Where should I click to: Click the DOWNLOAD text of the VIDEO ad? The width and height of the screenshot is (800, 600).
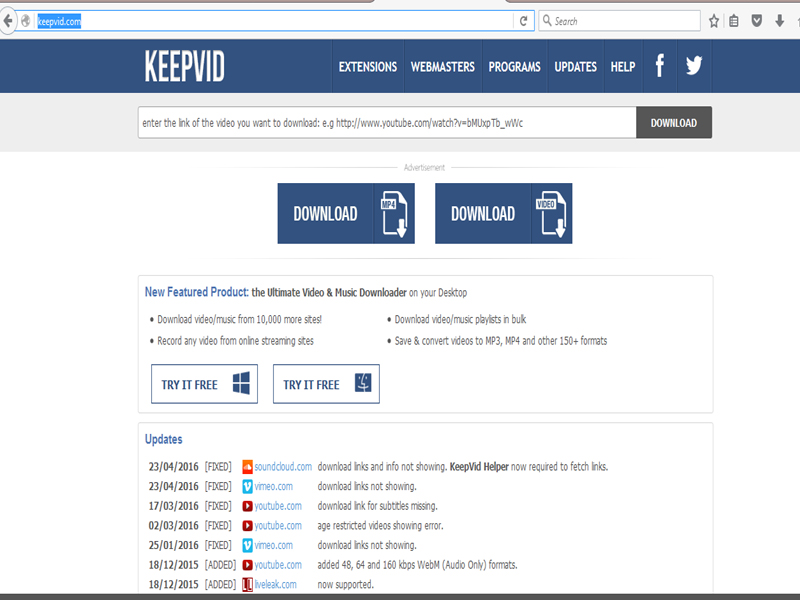483,214
